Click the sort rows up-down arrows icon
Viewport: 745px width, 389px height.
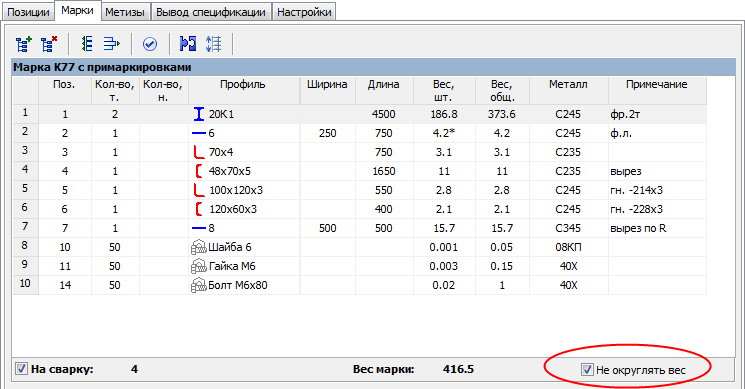213,44
